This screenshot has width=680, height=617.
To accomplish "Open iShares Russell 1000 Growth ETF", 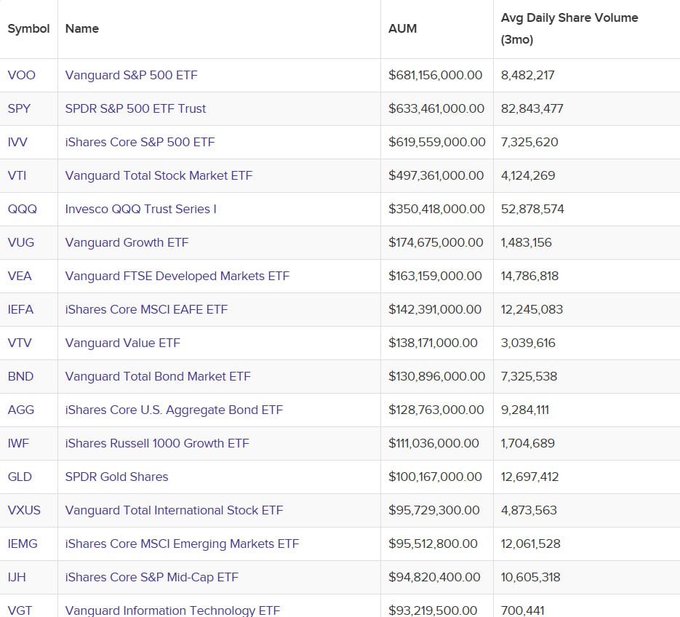I will tap(157, 443).
